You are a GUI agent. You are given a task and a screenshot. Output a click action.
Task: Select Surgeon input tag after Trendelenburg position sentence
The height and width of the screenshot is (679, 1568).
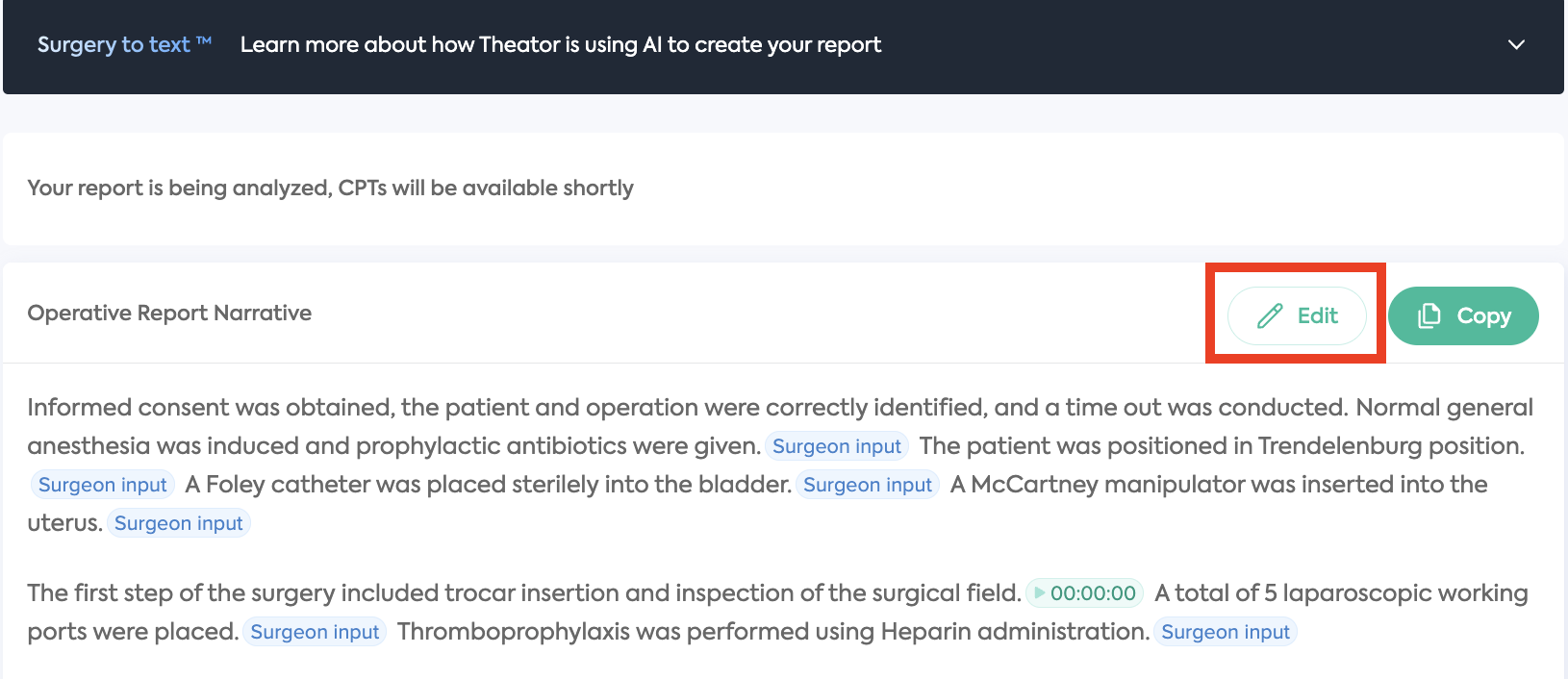click(x=103, y=485)
